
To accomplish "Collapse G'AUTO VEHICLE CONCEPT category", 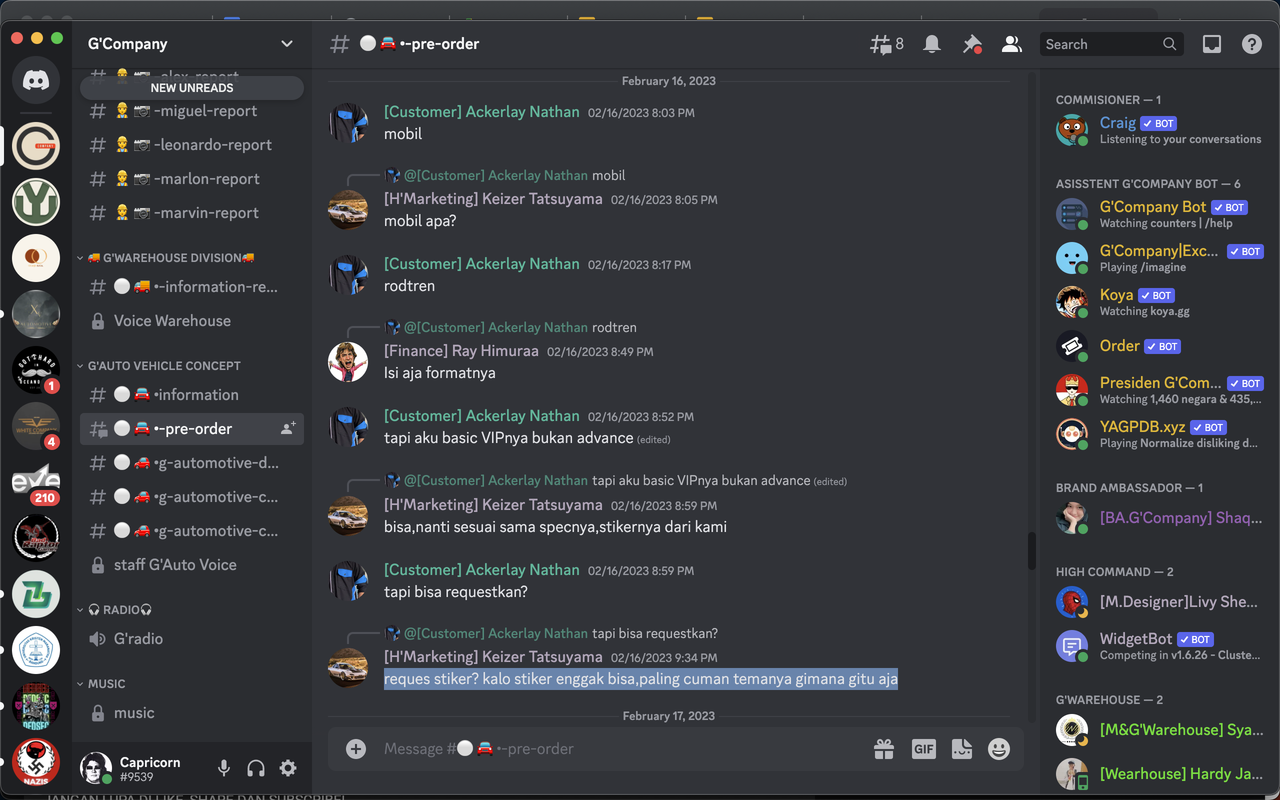I will pos(160,366).
